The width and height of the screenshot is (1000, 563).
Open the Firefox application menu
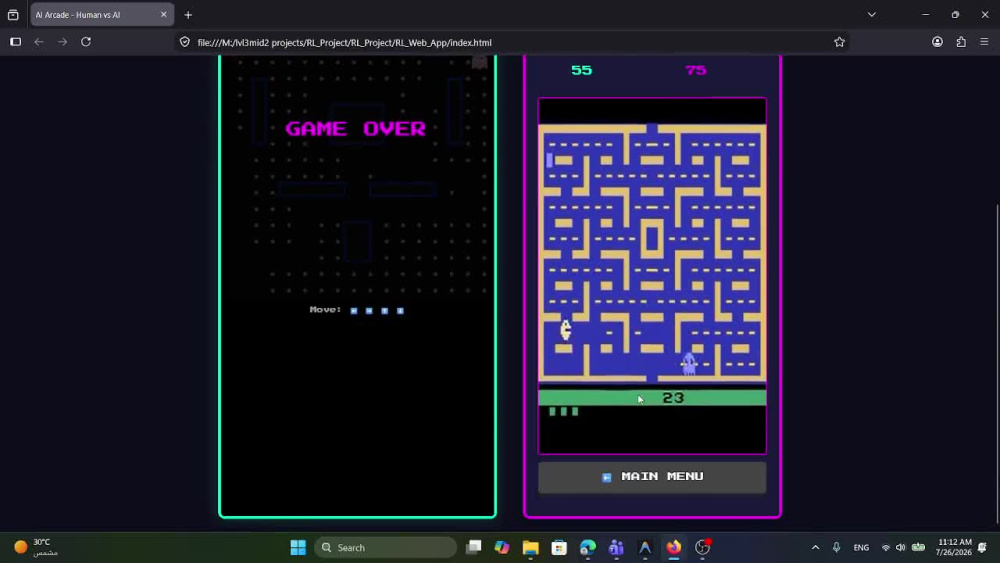coord(984,42)
